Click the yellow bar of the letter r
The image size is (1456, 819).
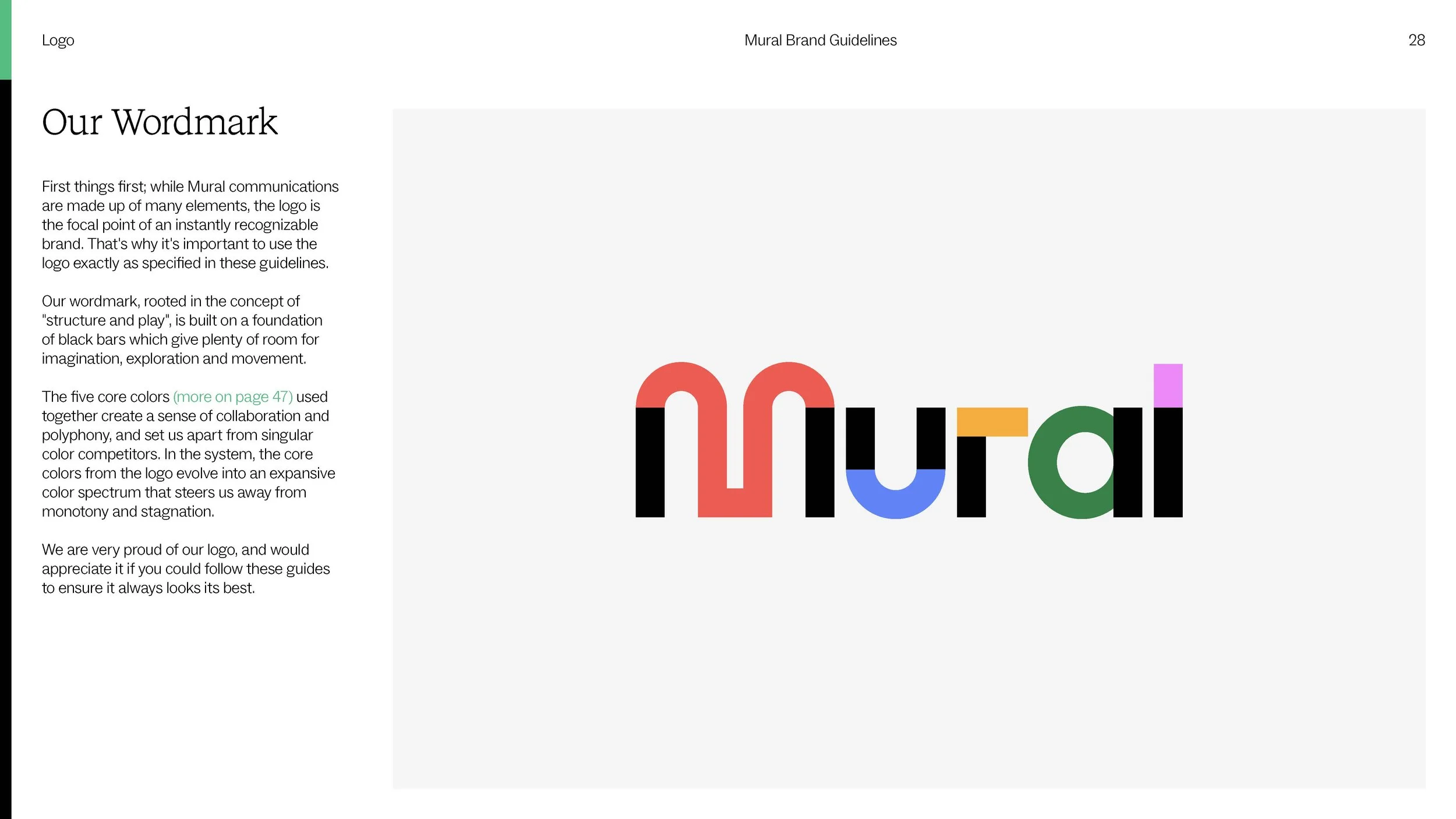coord(992,422)
